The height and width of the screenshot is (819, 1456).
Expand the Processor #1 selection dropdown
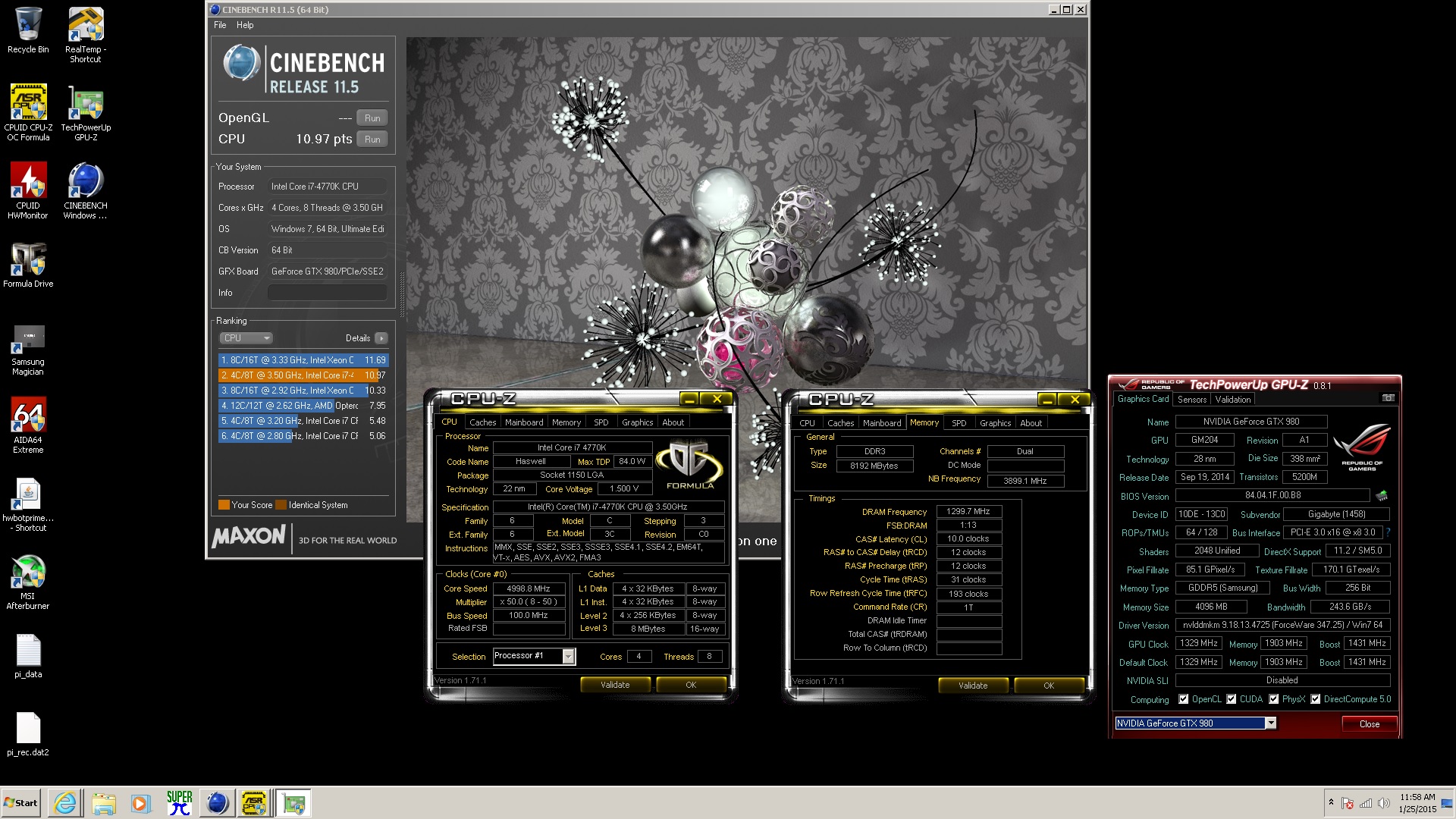[x=568, y=656]
